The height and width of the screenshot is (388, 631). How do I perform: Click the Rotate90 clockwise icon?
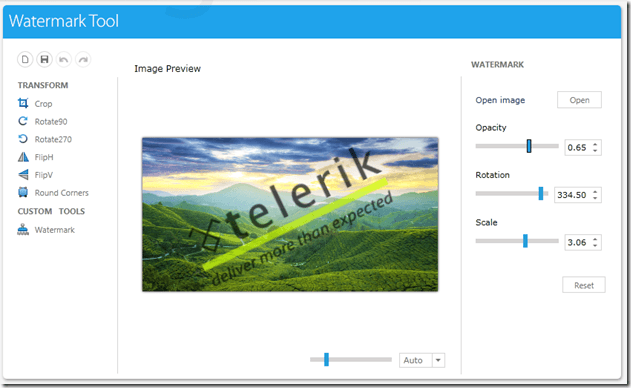pyautogui.click(x=23, y=121)
